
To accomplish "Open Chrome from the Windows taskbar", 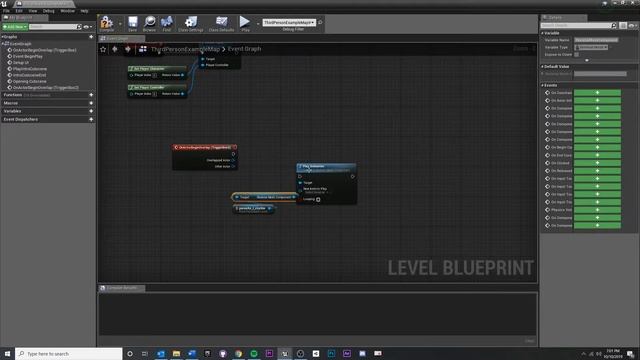I will coord(238,353).
